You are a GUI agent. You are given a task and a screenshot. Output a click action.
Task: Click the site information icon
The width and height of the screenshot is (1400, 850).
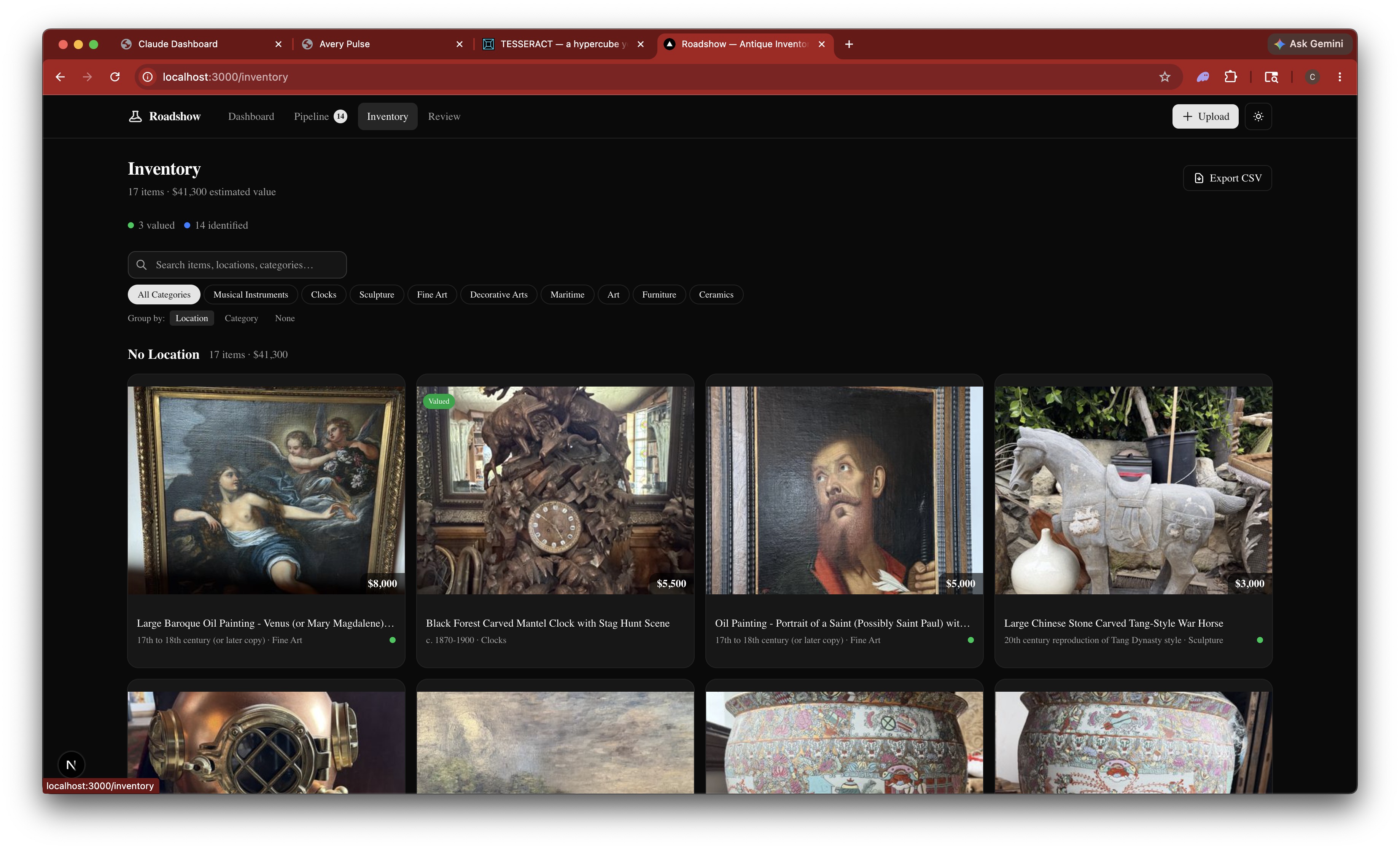pyautogui.click(x=148, y=77)
